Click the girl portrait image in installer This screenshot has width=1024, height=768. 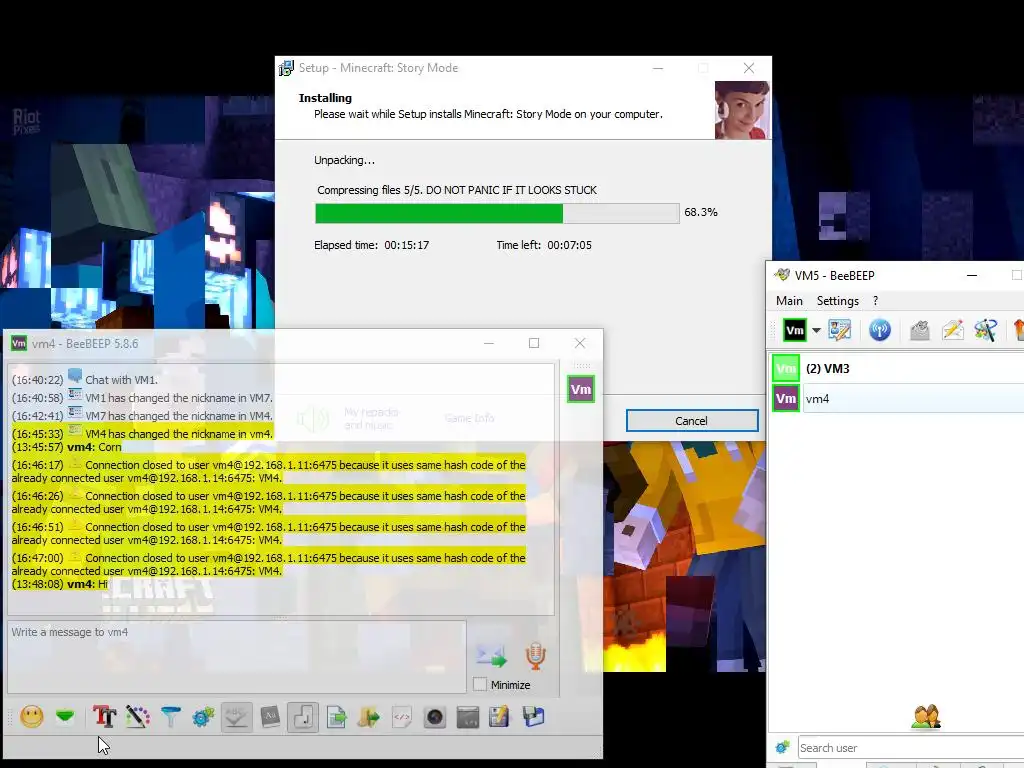(742, 110)
